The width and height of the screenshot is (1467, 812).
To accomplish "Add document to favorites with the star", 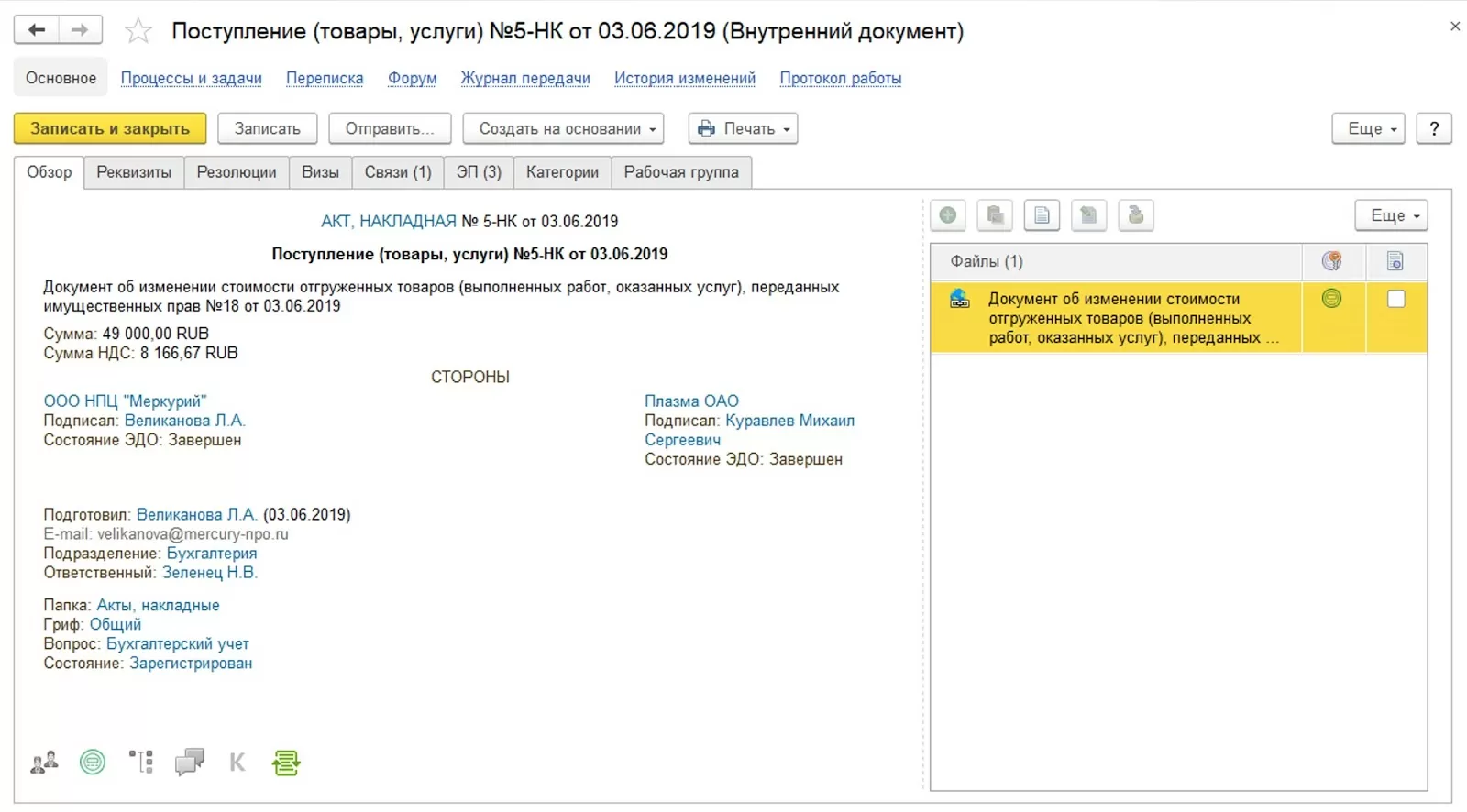I will point(138,31).
